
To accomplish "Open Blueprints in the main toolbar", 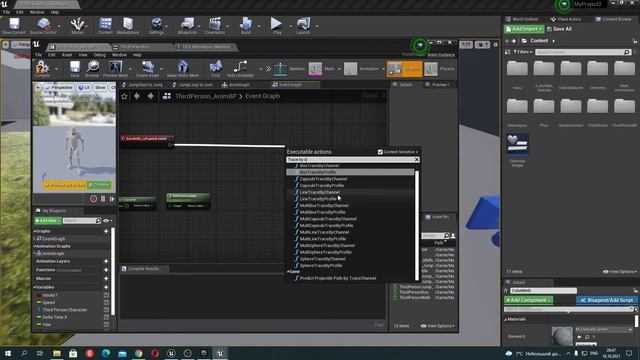I will 187,26.
